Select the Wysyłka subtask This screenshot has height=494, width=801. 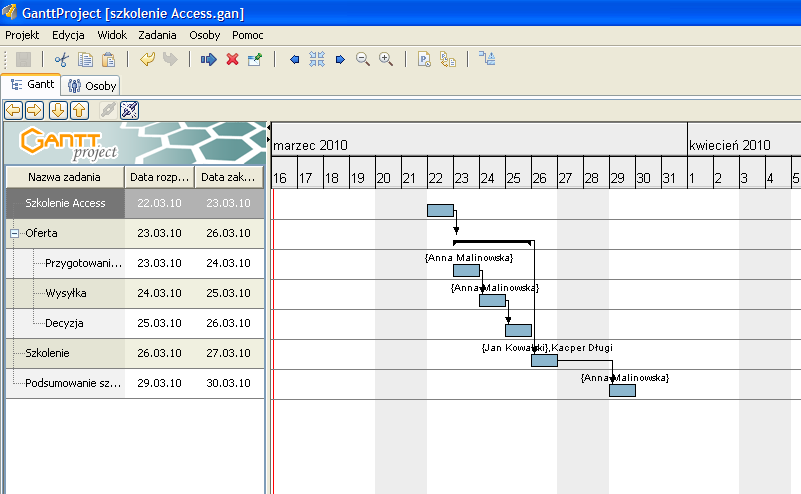[x=66, y=293]
